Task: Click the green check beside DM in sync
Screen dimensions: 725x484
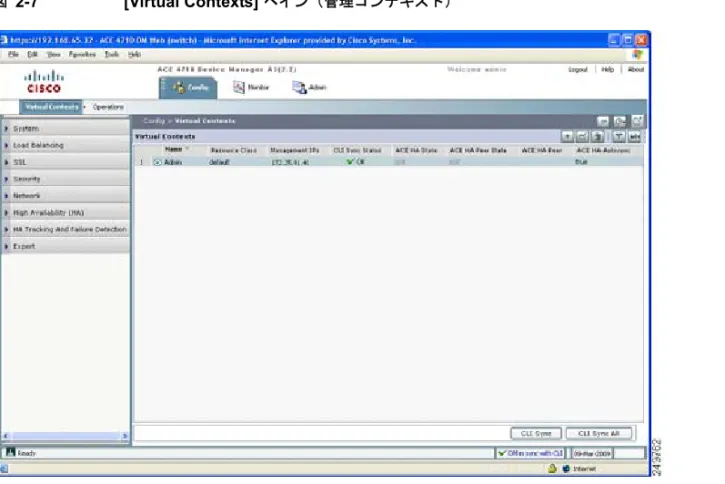Action: coord(502,453)
